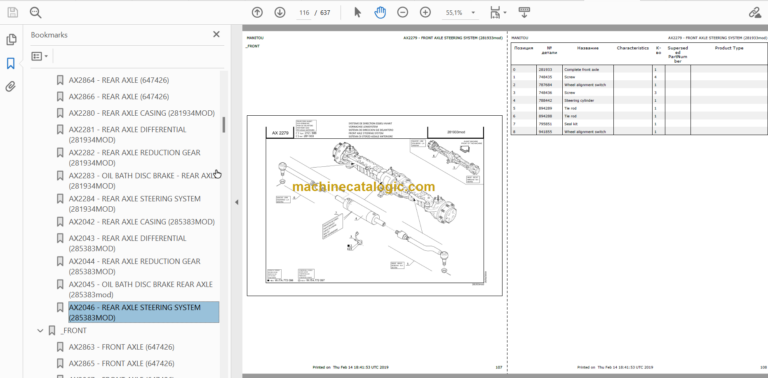Open bookmark AX2044 - REAR AXLE REDUCTION GEAR
This screenshot has width=768, height=378.
[x=135, y=266]
